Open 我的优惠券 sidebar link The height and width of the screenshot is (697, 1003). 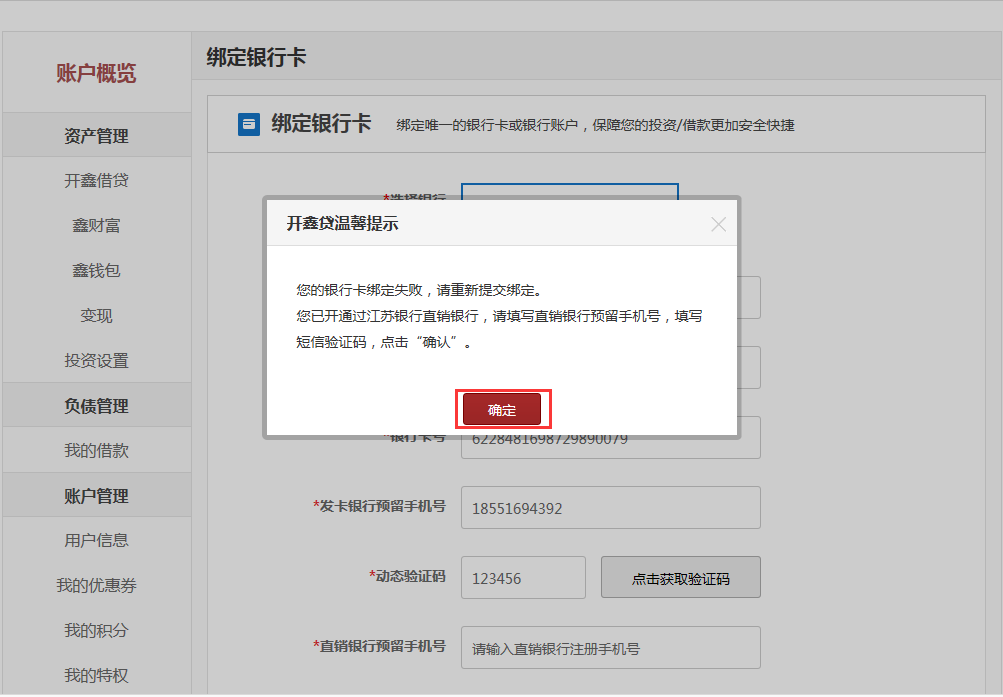(x=97, y=586)
